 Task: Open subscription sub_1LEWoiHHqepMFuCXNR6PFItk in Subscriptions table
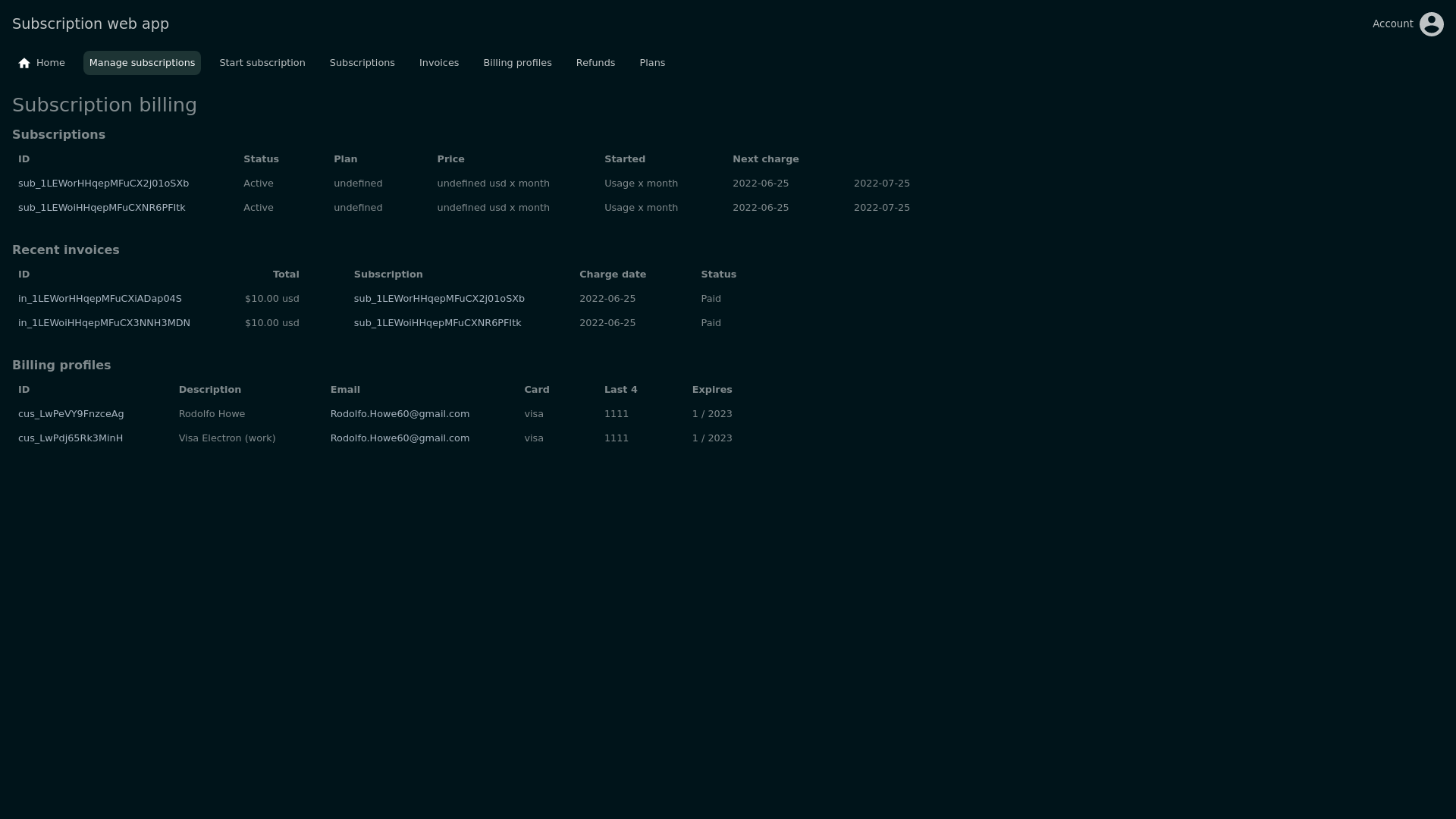point(102,208)
